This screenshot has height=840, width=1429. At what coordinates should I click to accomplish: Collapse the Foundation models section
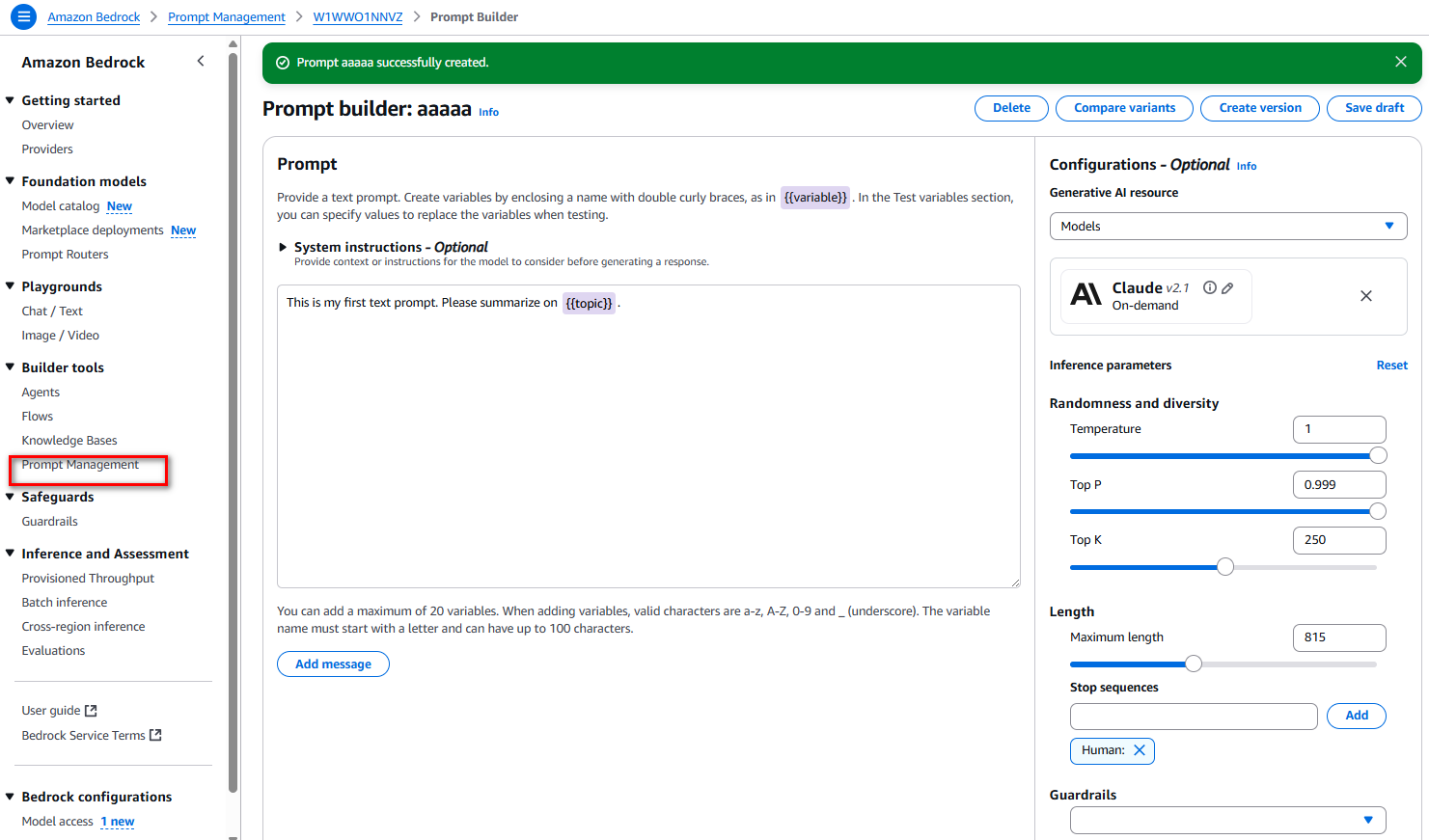(10, 180)
